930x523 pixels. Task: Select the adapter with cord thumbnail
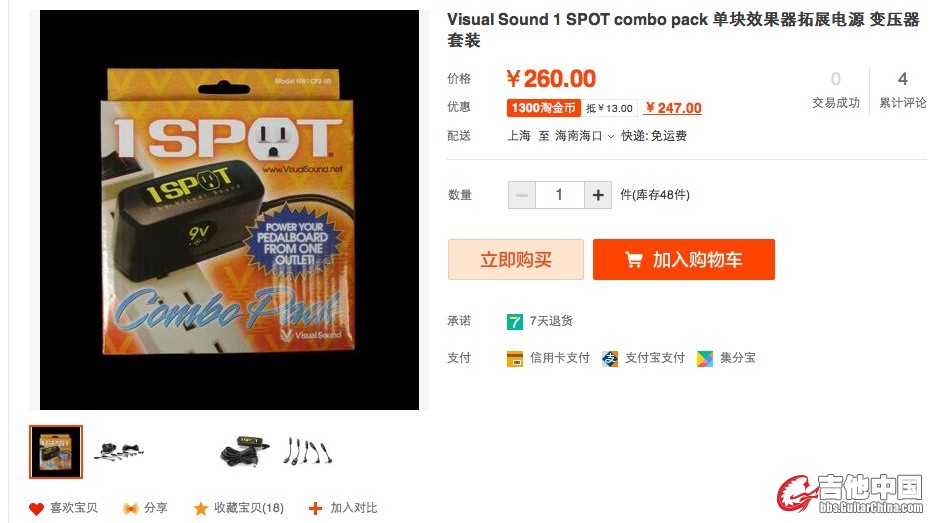244,452
